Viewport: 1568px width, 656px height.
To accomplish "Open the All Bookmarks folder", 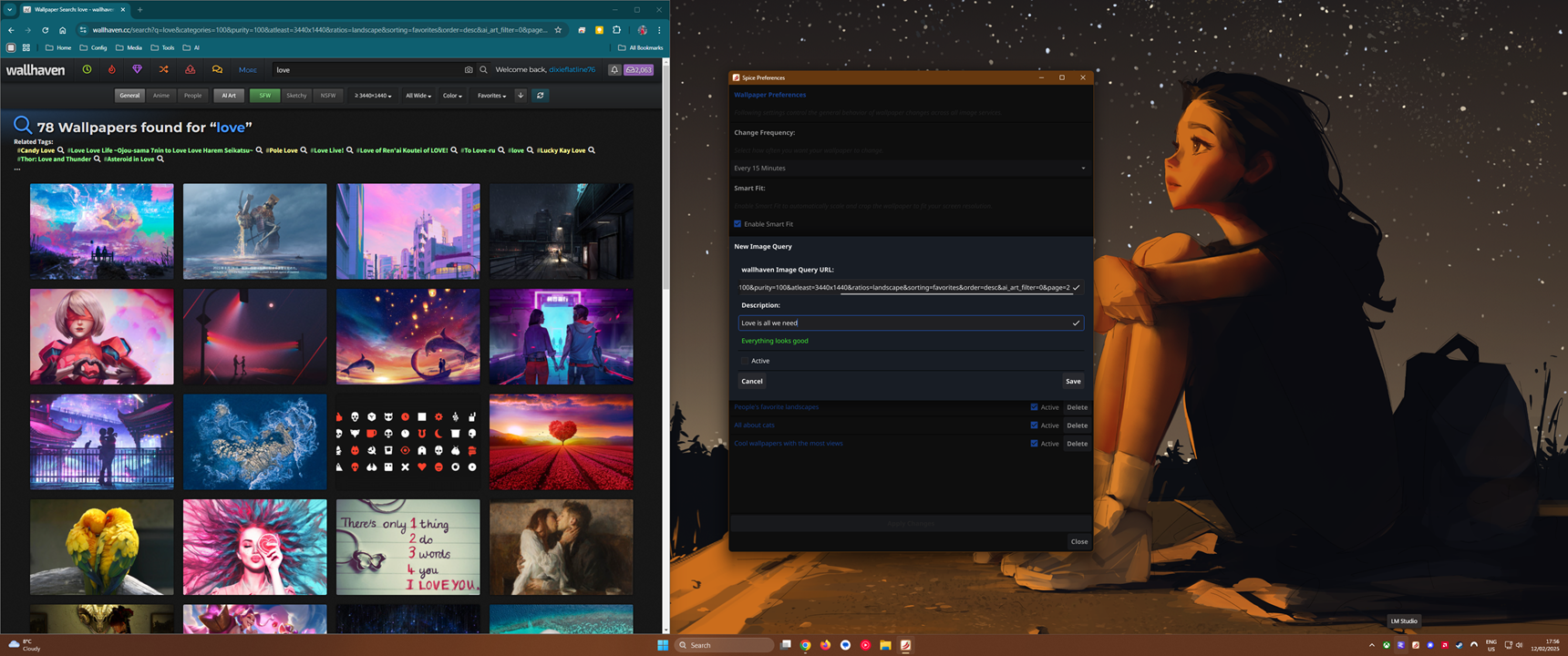I will (641, 47).
